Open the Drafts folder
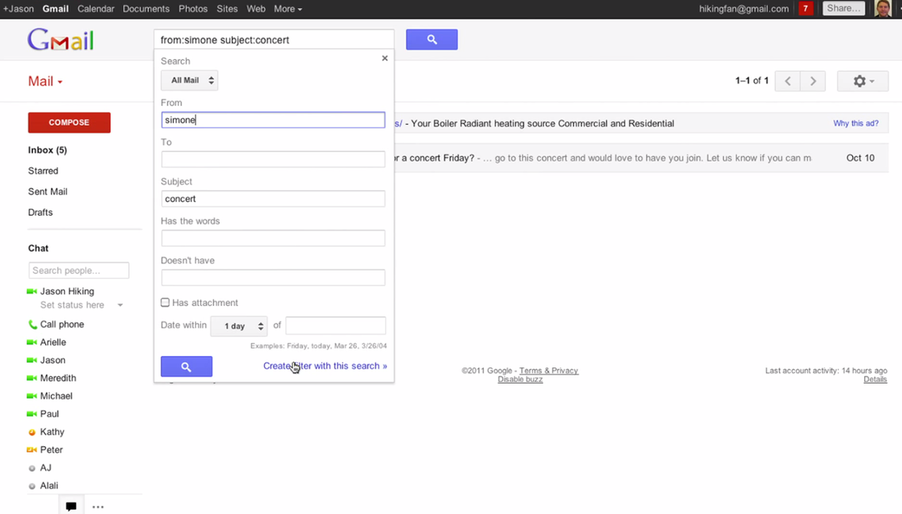 tap(40, 212)
